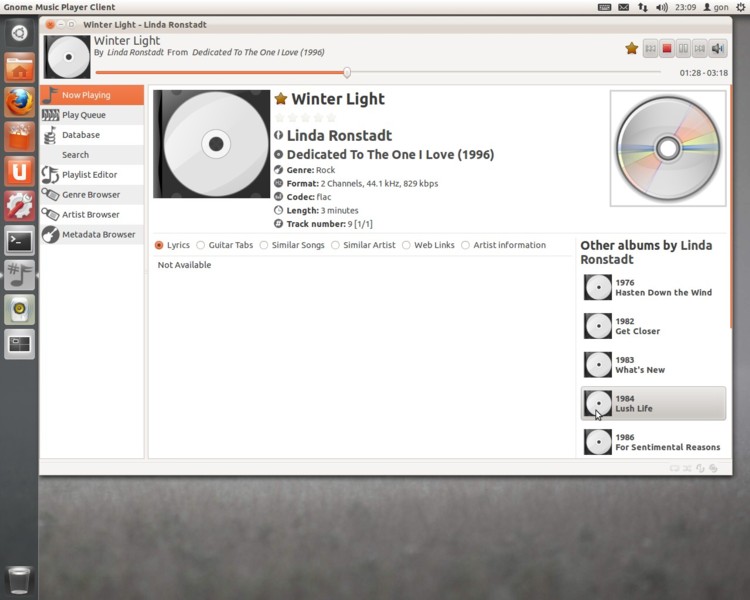Image resolution: width=750 pixels, height=600 pixels.
Task: Open the Playlist Editor
Action: pyautogui.click(x=92, y=175)
